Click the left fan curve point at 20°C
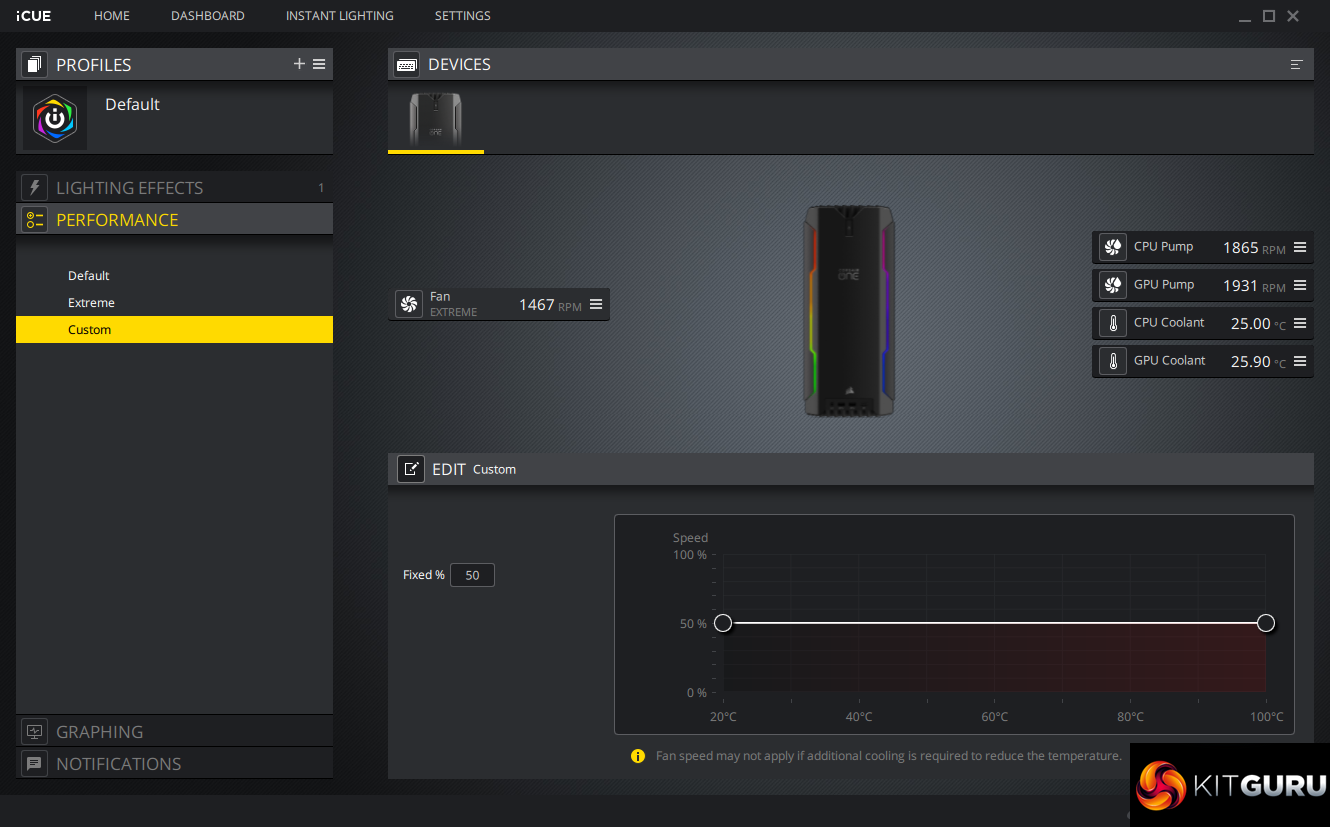Viewport: 1330px width, 827px height. click(x=723, y=623)
